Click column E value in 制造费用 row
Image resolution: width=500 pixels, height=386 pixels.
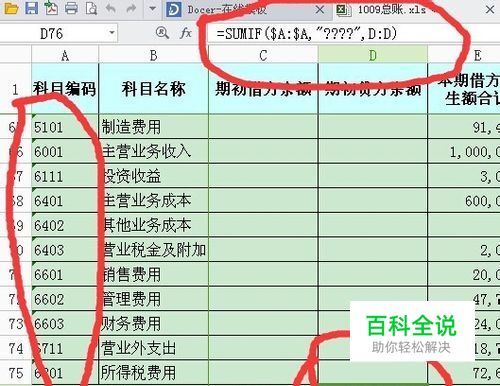click(x=464, y=127)
